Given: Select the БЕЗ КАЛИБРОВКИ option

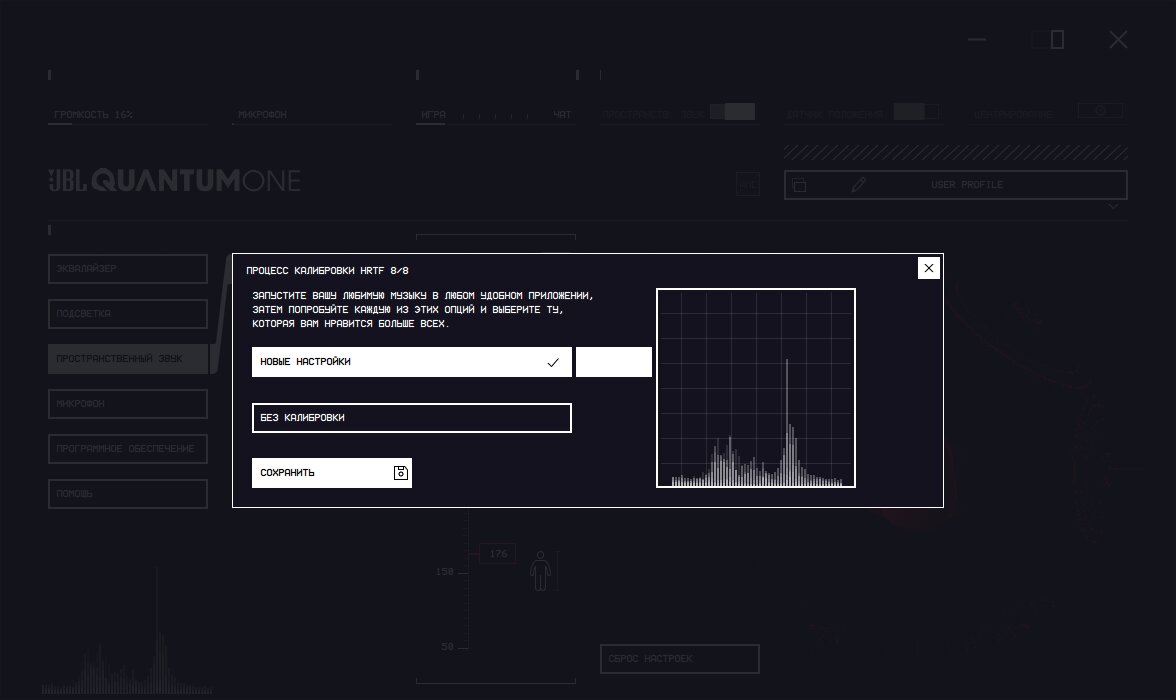Looking at the screenshot, I should tap(412, 418).
